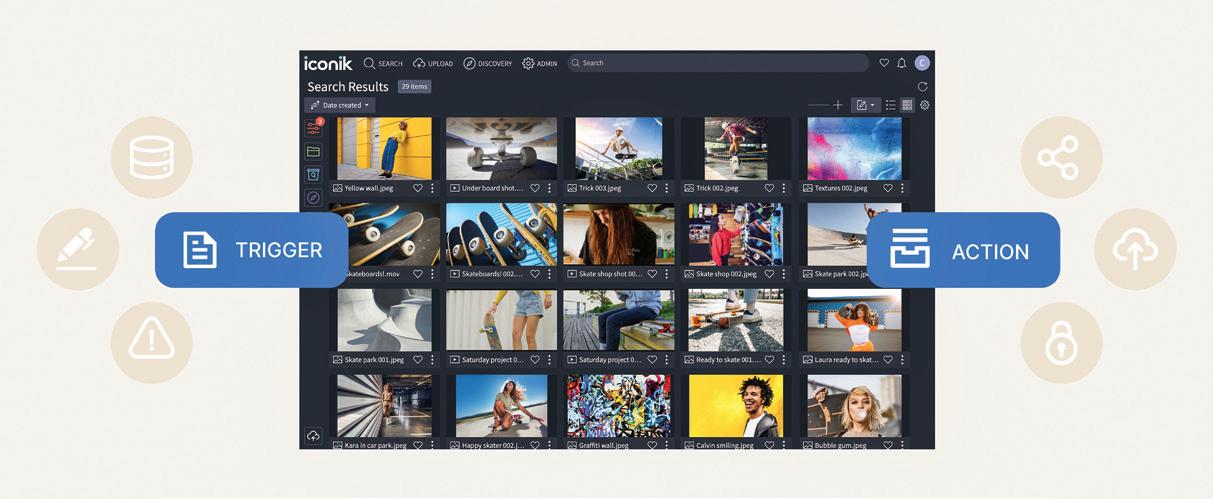Open the Yellow wall.jpeg thumbnail
The height and width of the screenshot is (499, 1213).
pyautogui.click(x=385, y=149)
